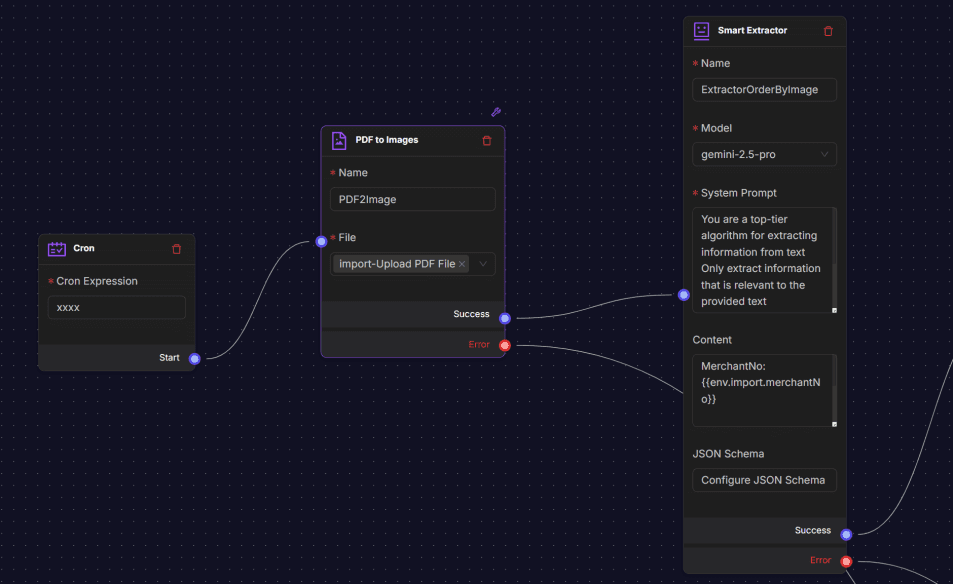Click the Content text area with MerchantNo
The height and width of the screenshot is (584, 953).
pos(762,390)
